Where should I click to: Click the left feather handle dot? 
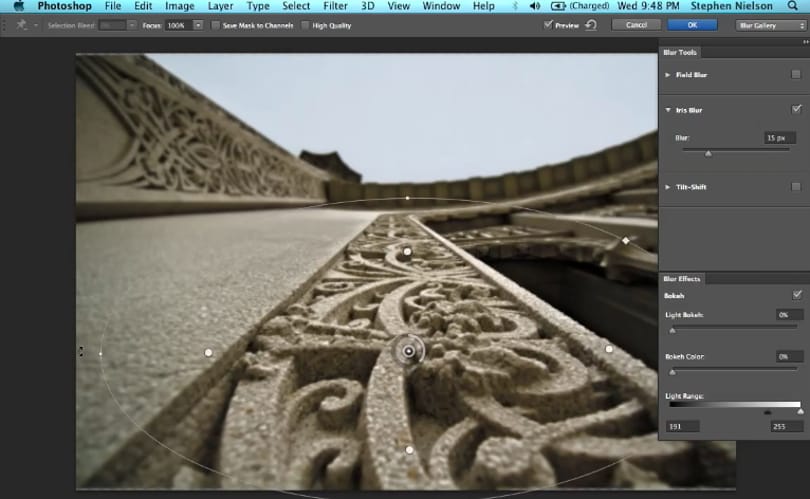click(208, 353)
